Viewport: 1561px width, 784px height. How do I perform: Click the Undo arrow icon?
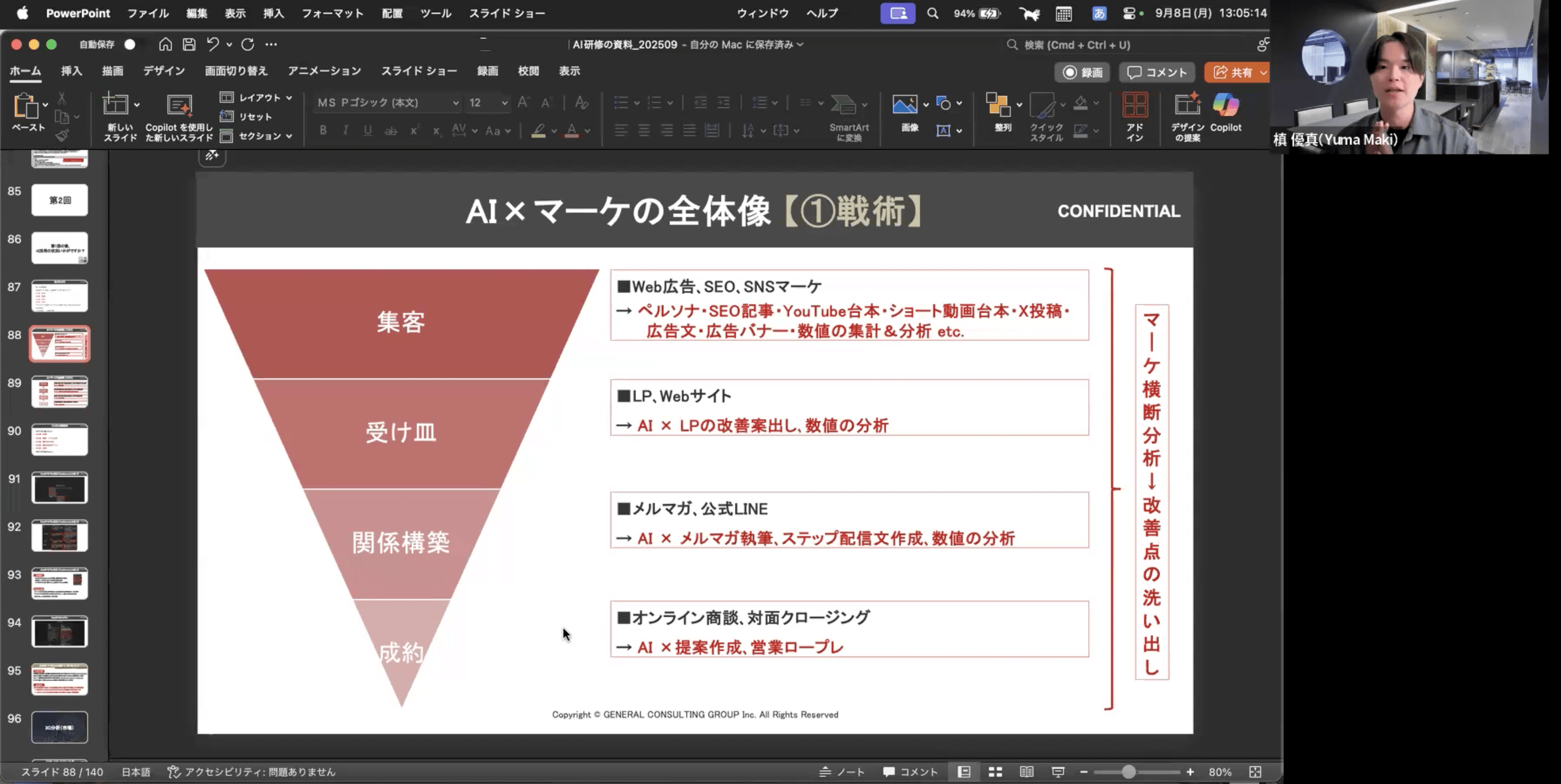212,44
